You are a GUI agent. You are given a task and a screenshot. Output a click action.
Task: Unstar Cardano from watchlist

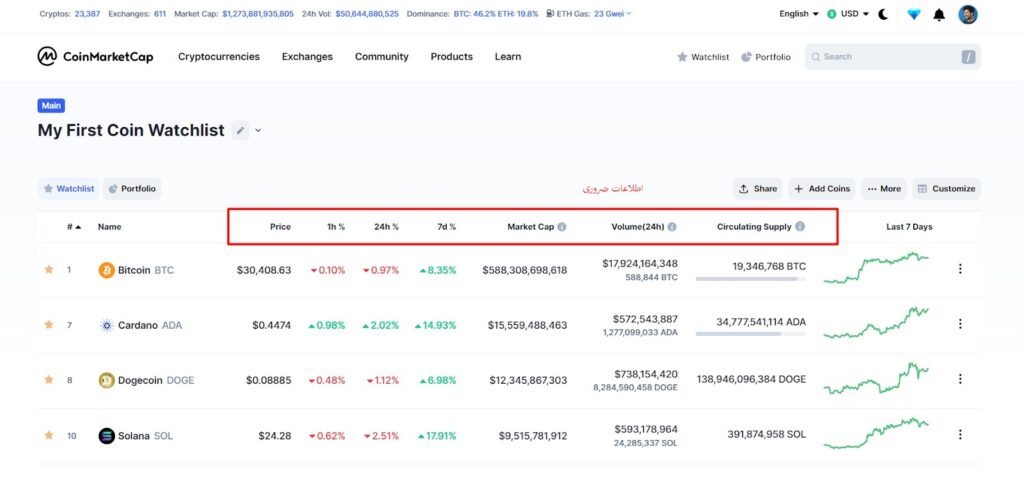point(48,324)
